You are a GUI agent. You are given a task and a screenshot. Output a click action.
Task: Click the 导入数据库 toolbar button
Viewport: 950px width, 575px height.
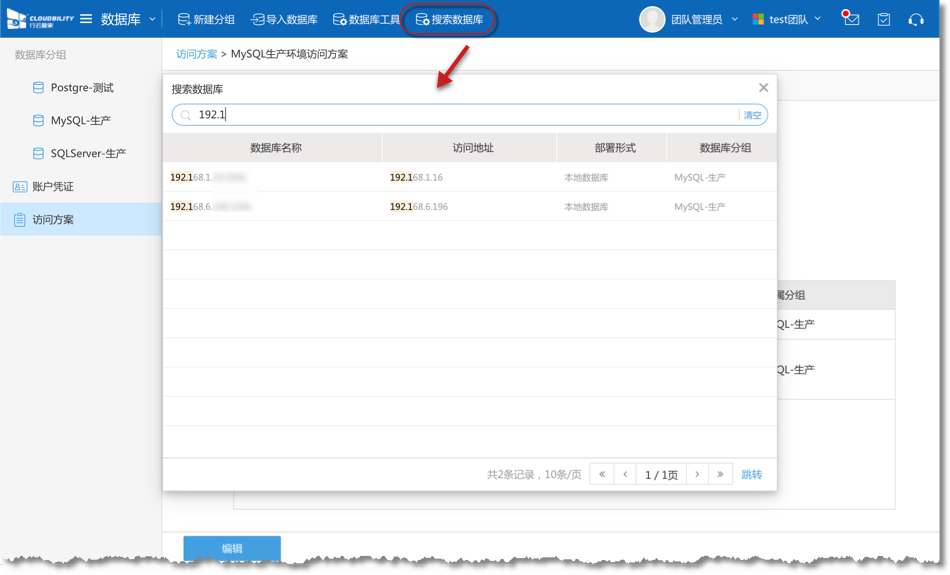point(284,19)
